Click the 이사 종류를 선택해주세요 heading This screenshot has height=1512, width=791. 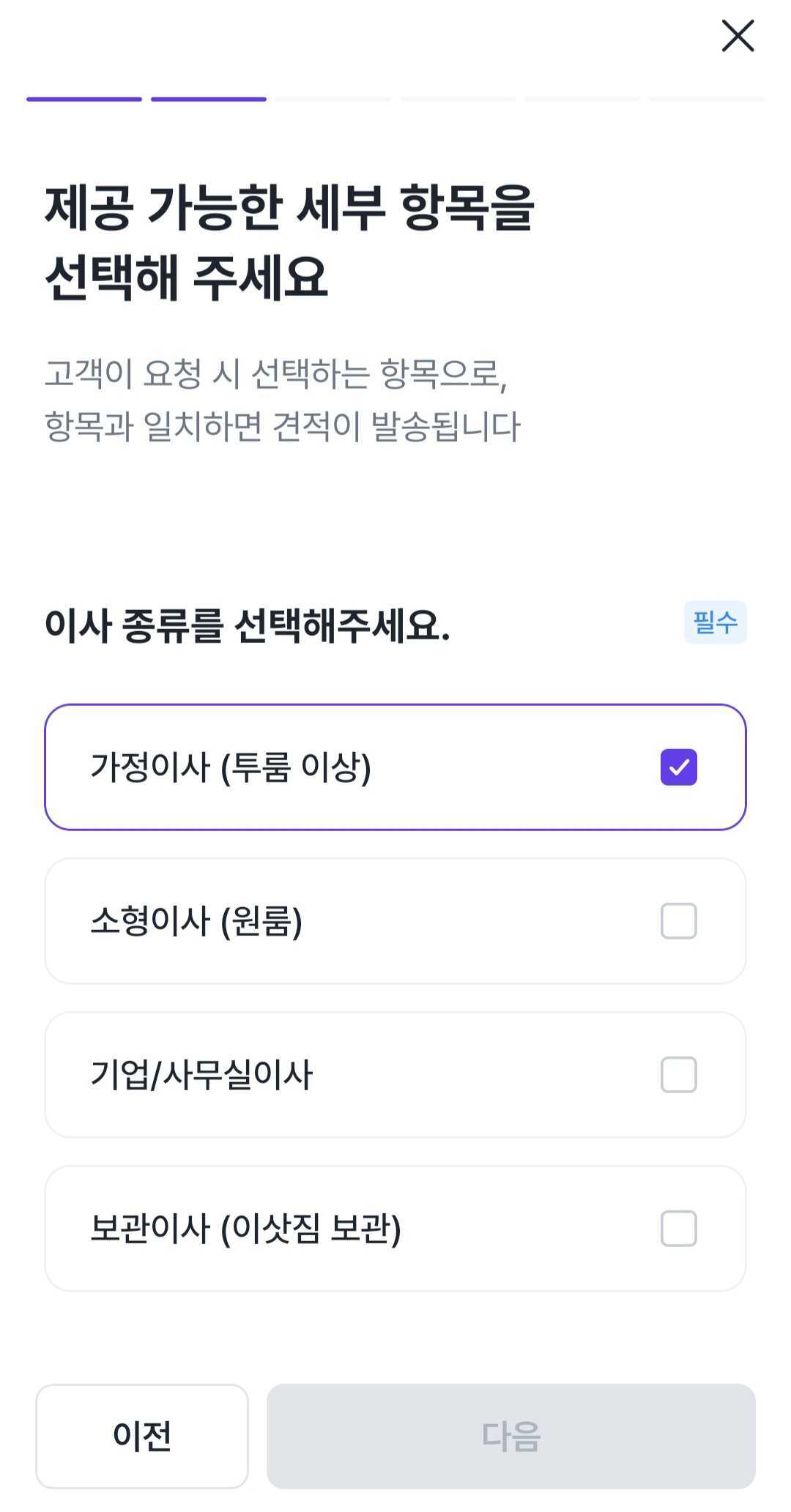pyautogui.click(x=247, y=626)
